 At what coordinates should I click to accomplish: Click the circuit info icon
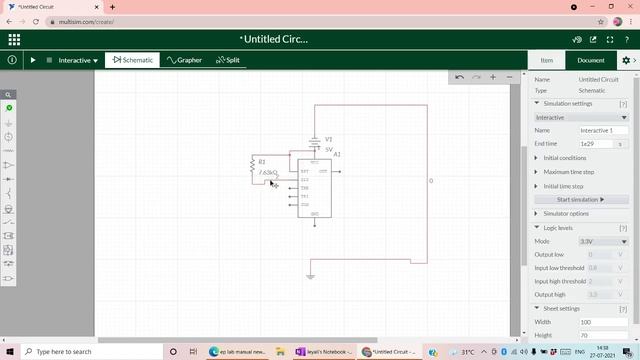click(x=12, y=60)
